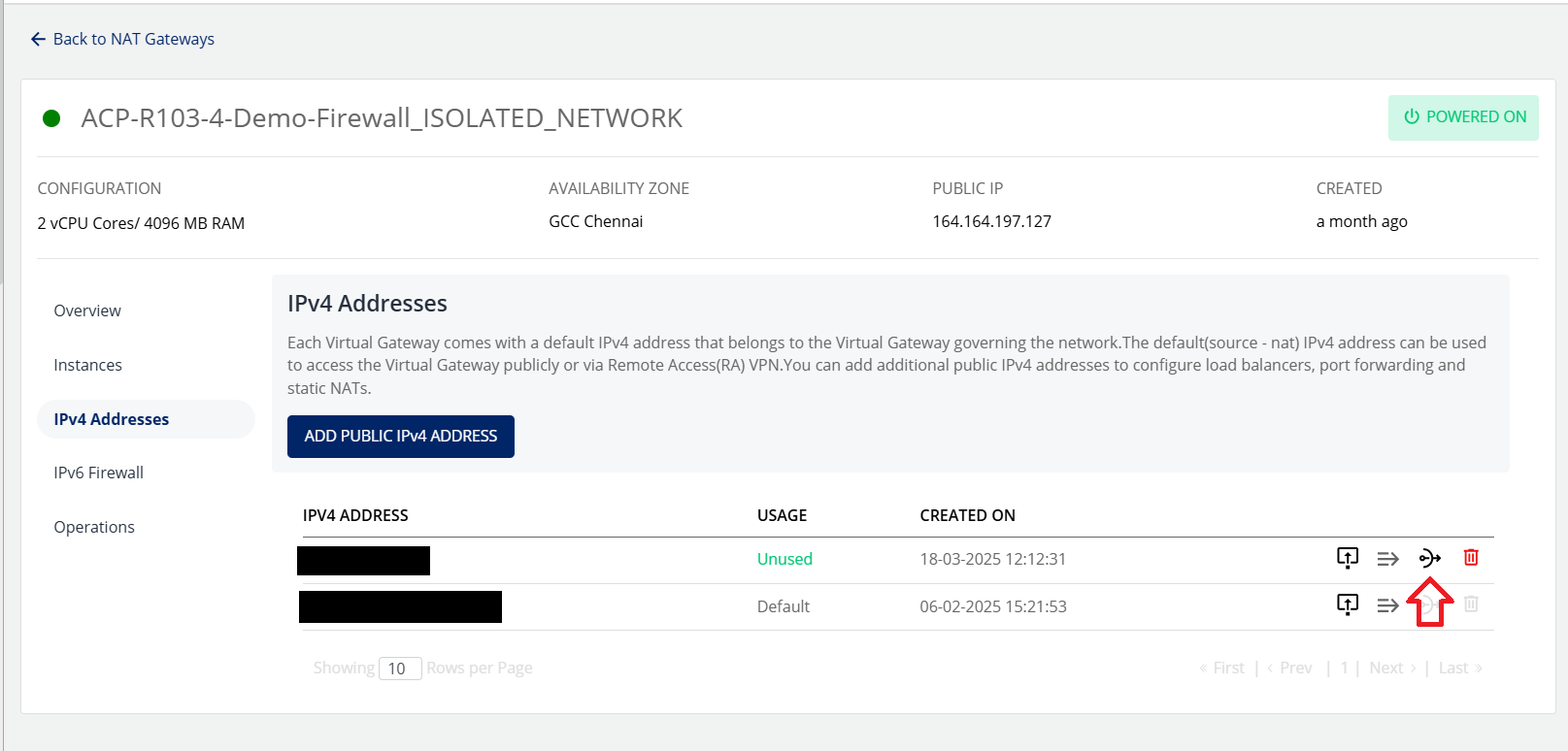Click the Next pagination link
The width and height of the screenshot is (1568, 751).
1392,668
